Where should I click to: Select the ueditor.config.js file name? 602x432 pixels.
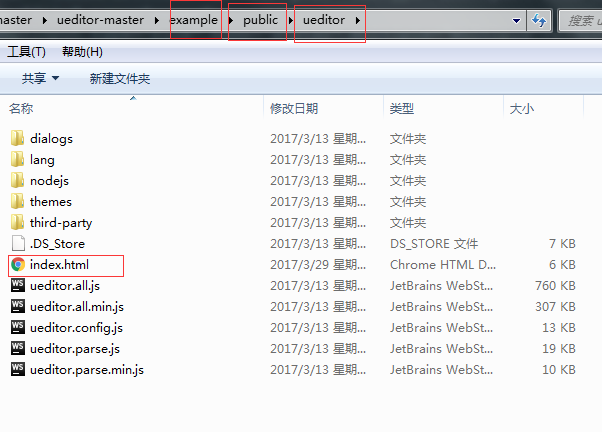(76, 328)
